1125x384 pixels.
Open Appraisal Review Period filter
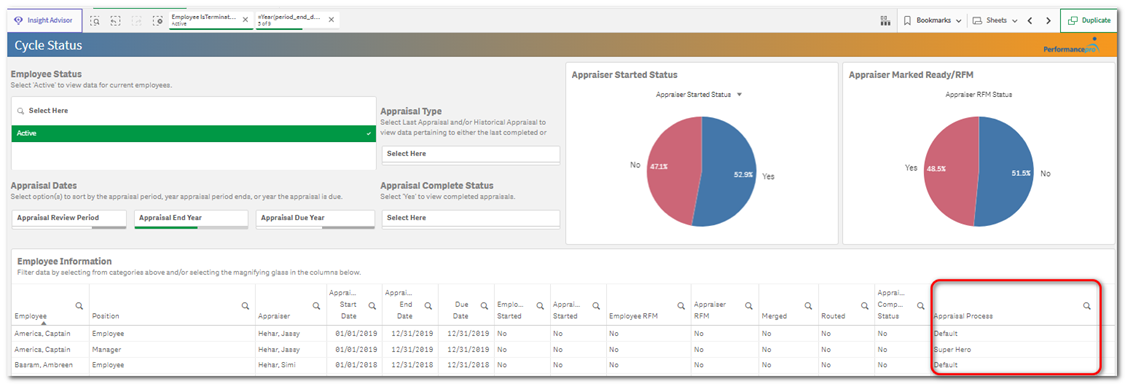[x=69, y=218]
